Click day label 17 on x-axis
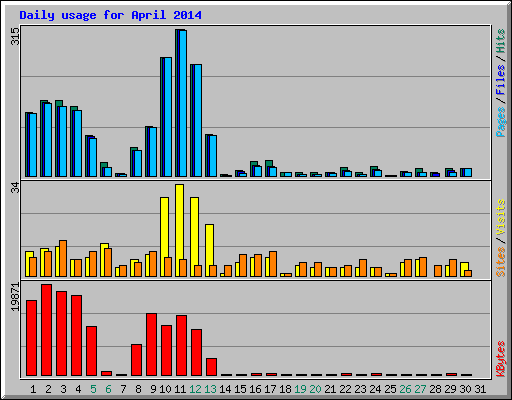 click(270, 389)
